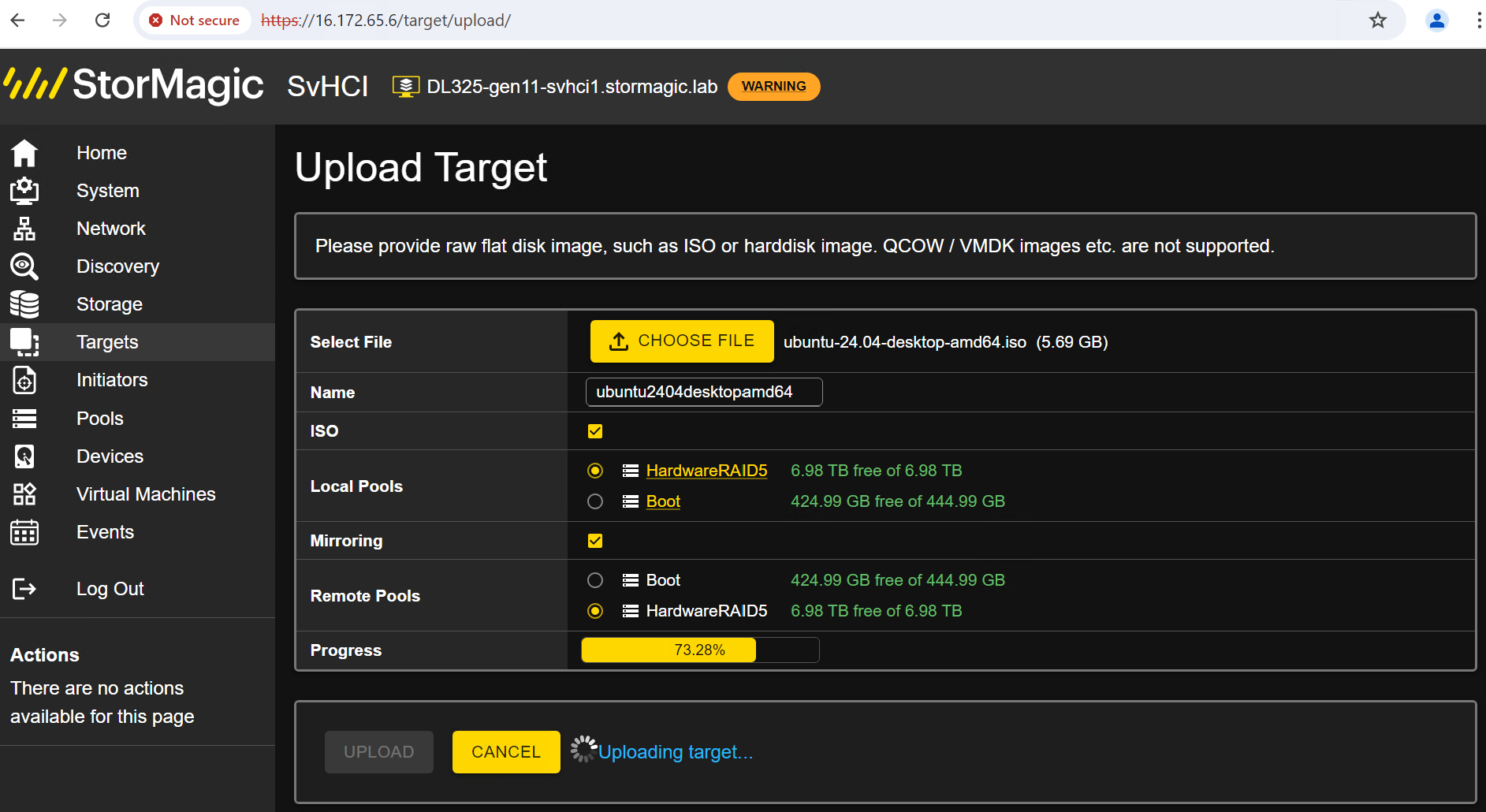Reload the page with refresh icon
This screenshot has height=812, width=1486.
pyautogui.click(x=102, y=20)
